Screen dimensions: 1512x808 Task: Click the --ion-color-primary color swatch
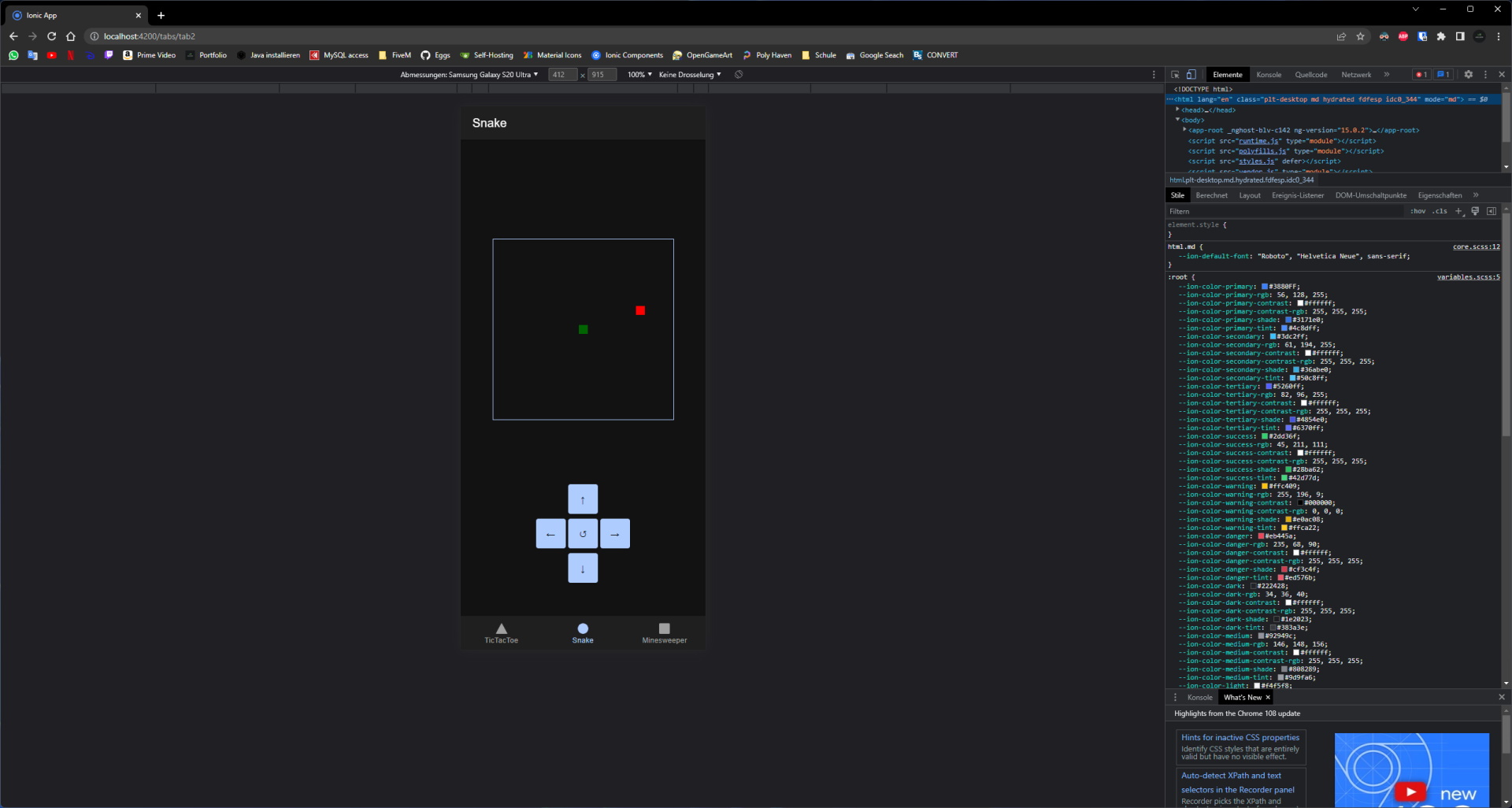[1265, 287]
